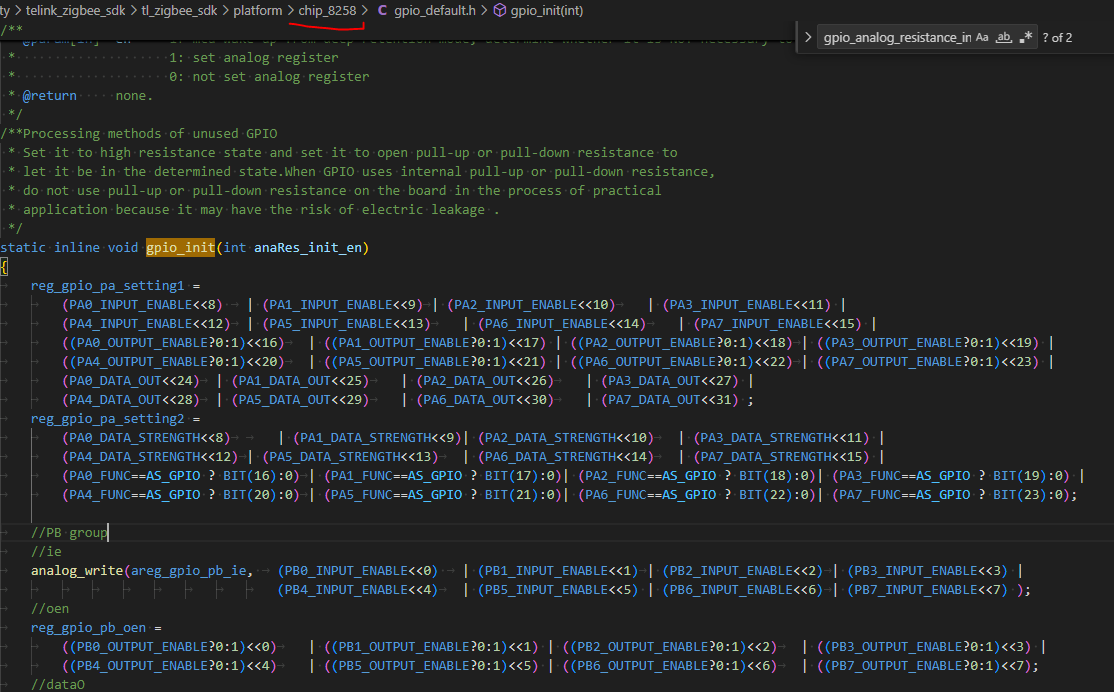Click the '//oen' comment line
This screenshot has height=692, width=1114.
(50, 609)
